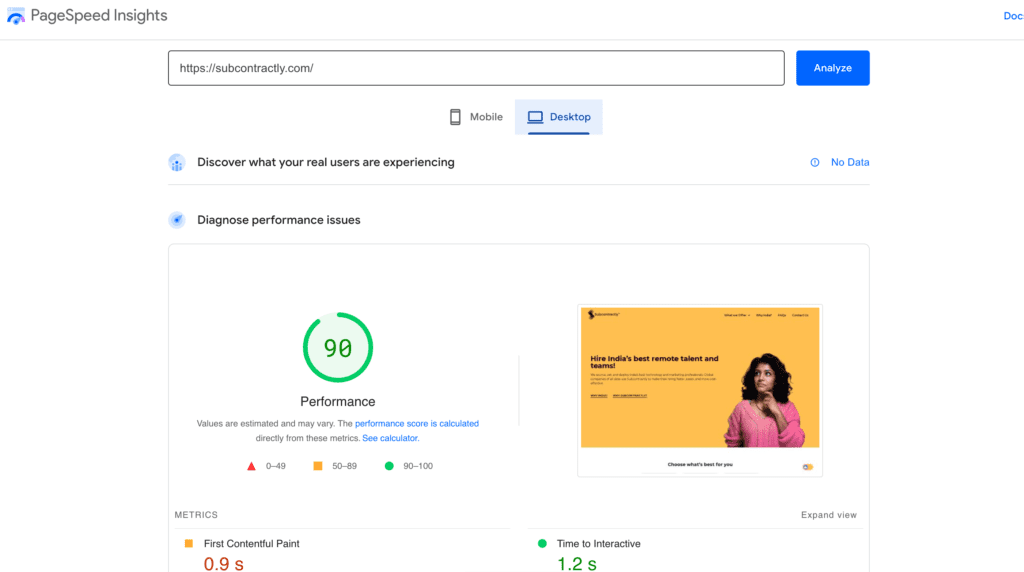Switch to the Mobile tab

tap(476, 117)
